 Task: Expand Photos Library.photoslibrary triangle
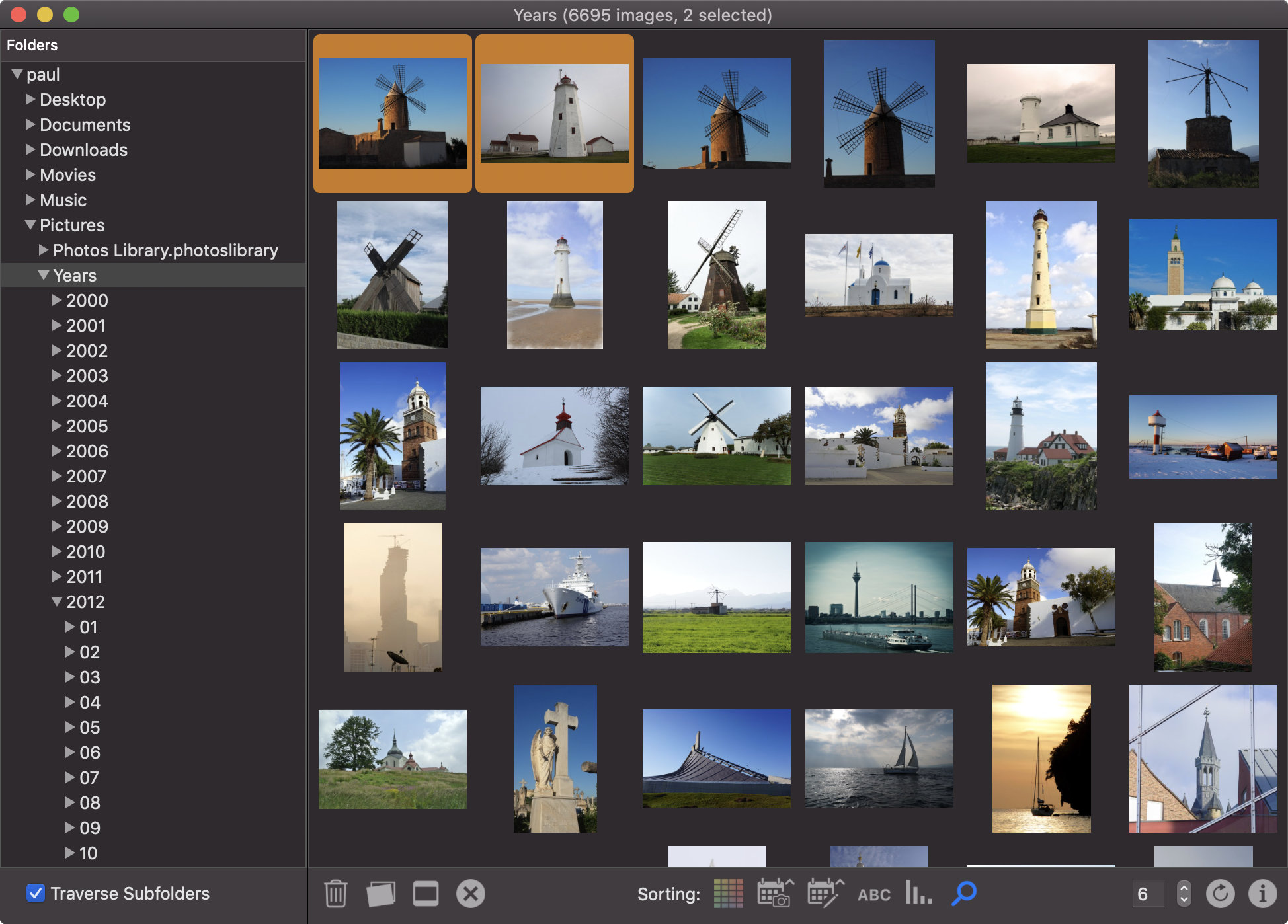[43, 250]
